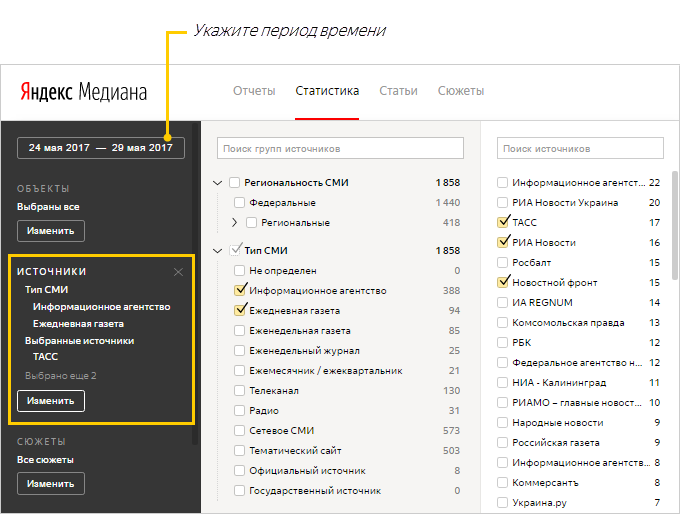
Task: Go to the Сюжеты tab
Action: pos(461,91)
